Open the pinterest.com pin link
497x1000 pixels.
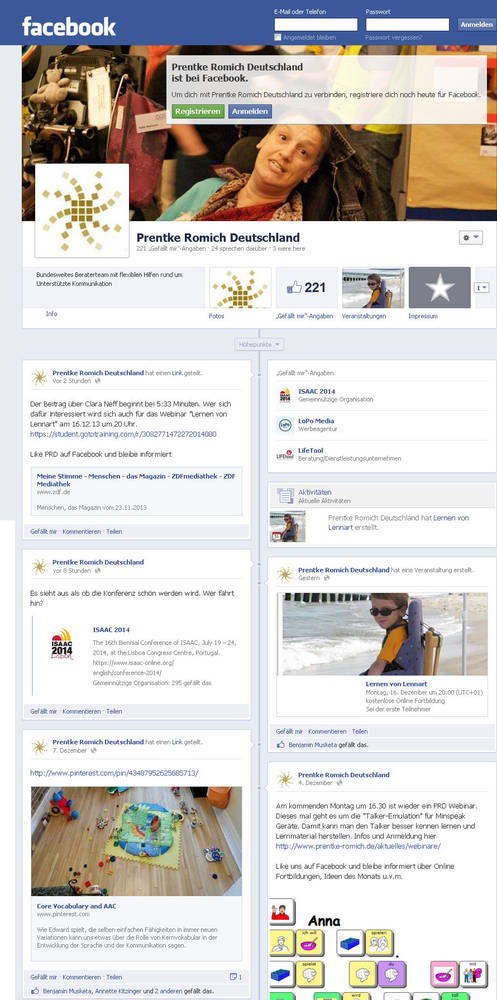(x=114, y=773)
